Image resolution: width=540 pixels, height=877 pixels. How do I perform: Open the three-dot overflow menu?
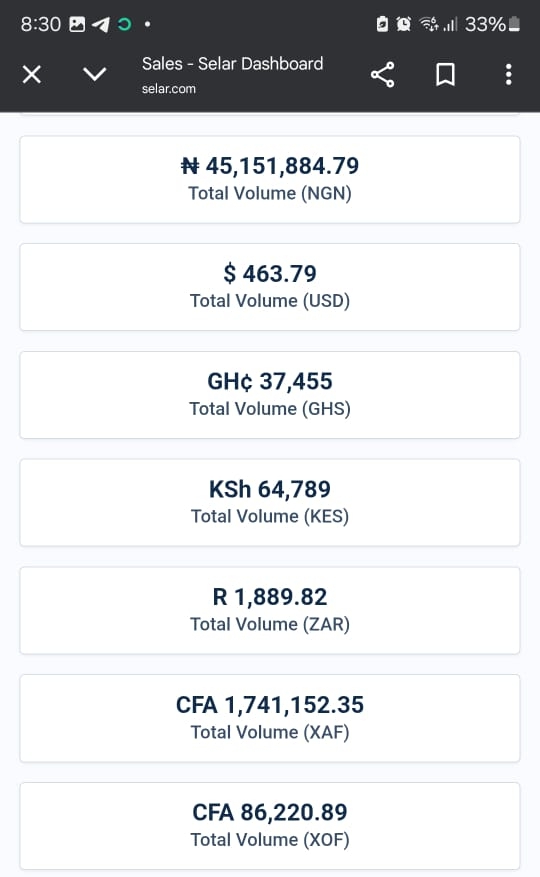pos(508,74)
